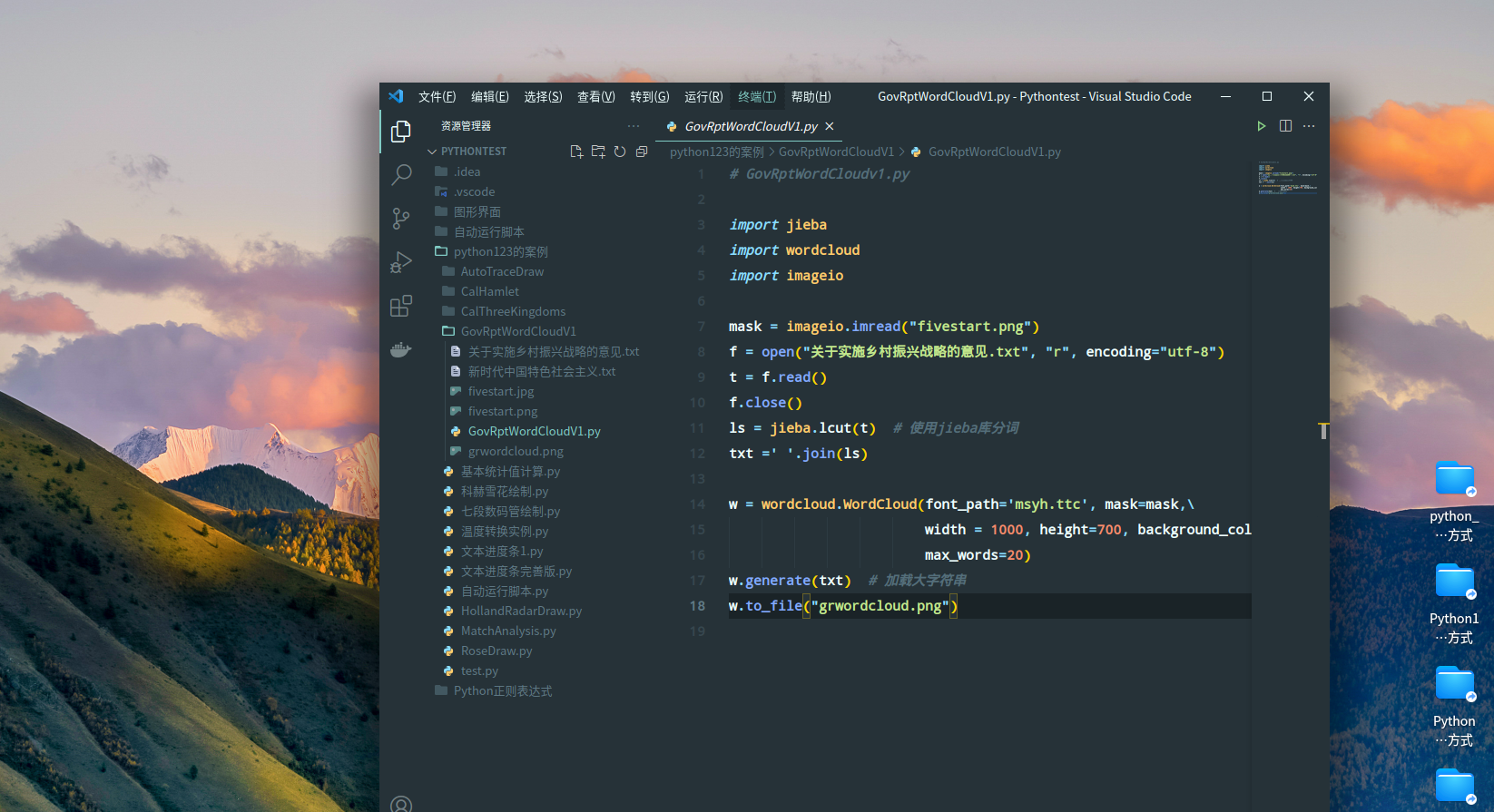1494x812 pixels.
Task: Open the Docker view icon
Action: [400, 350]
